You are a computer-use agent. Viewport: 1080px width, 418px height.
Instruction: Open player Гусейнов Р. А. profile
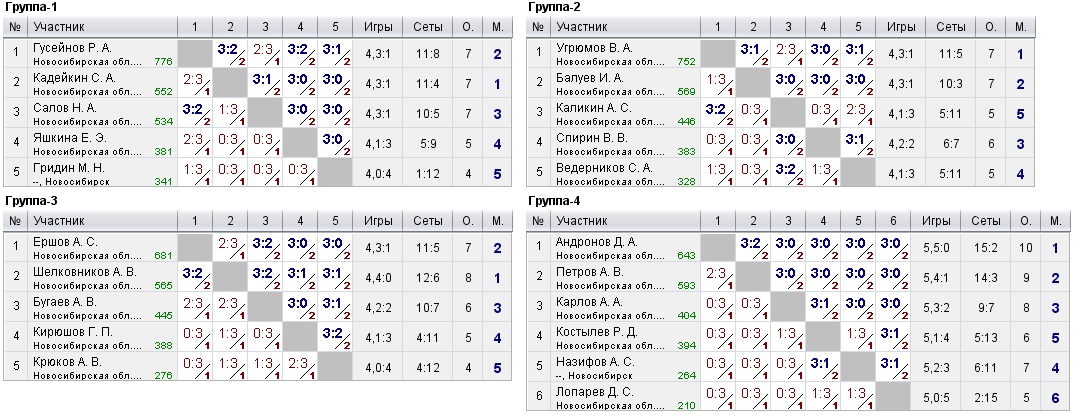point(74,47)
